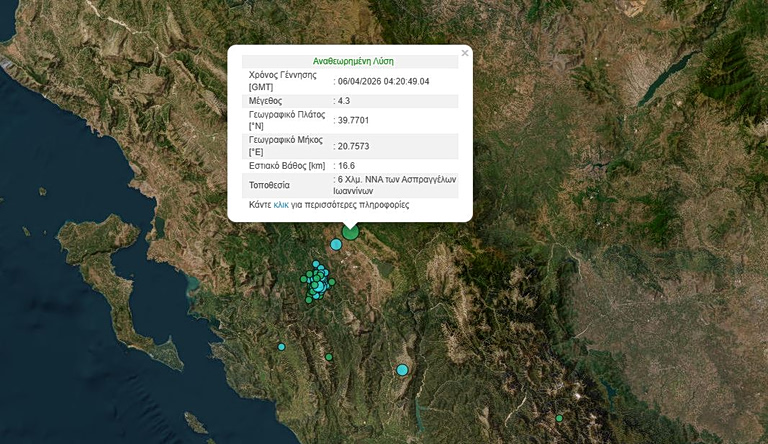Select the small cyan marker near the west coast
768x444 pixels.
[x=281, y=347]
